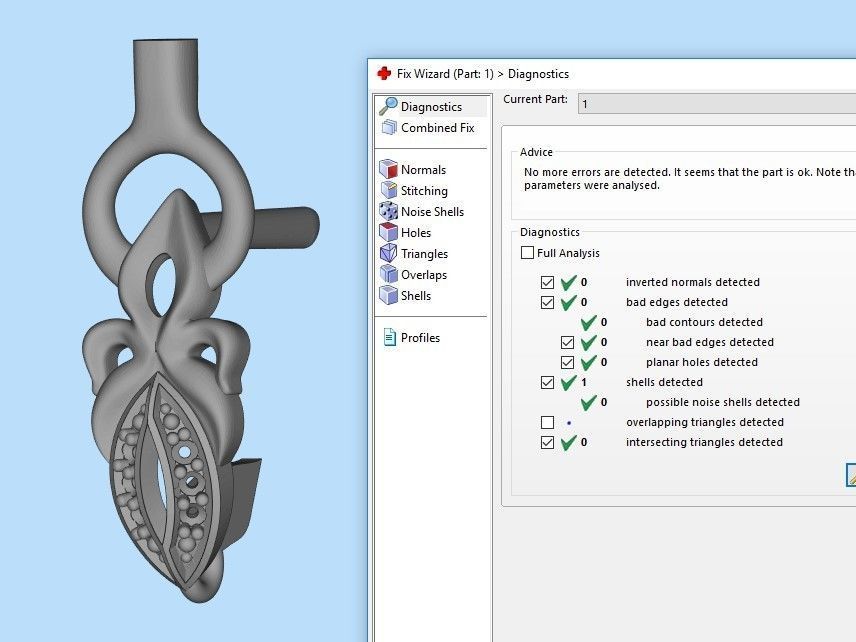Uncheck inverted normals detected
The width and height of the screenshot is (856, 642).
548,282
